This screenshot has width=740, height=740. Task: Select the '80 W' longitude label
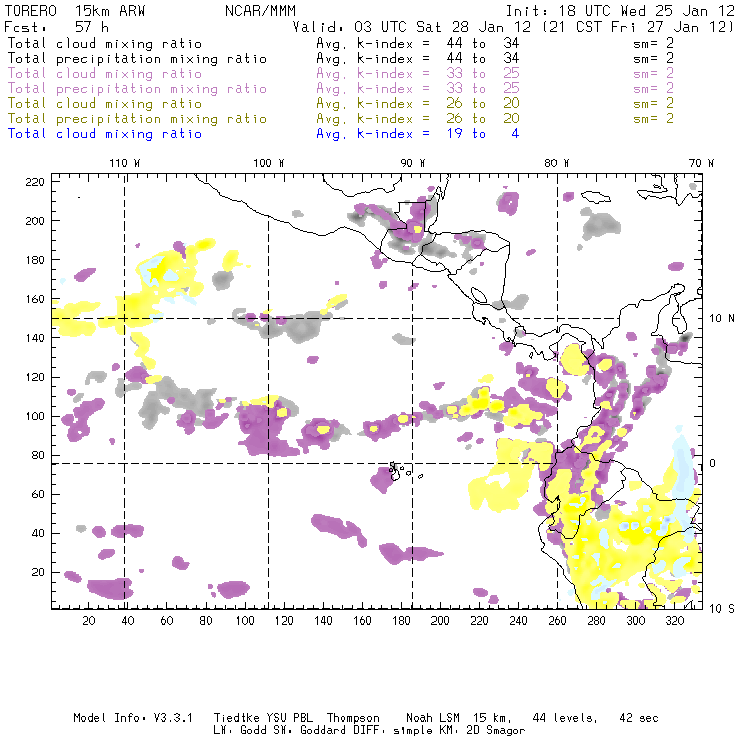click(557, 163)
